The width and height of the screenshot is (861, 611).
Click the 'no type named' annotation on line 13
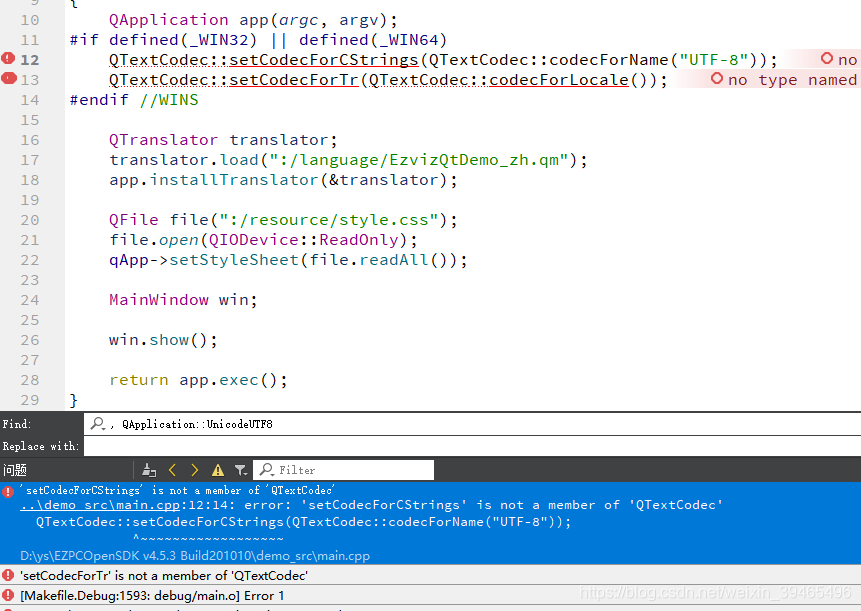tap(784, 80)
